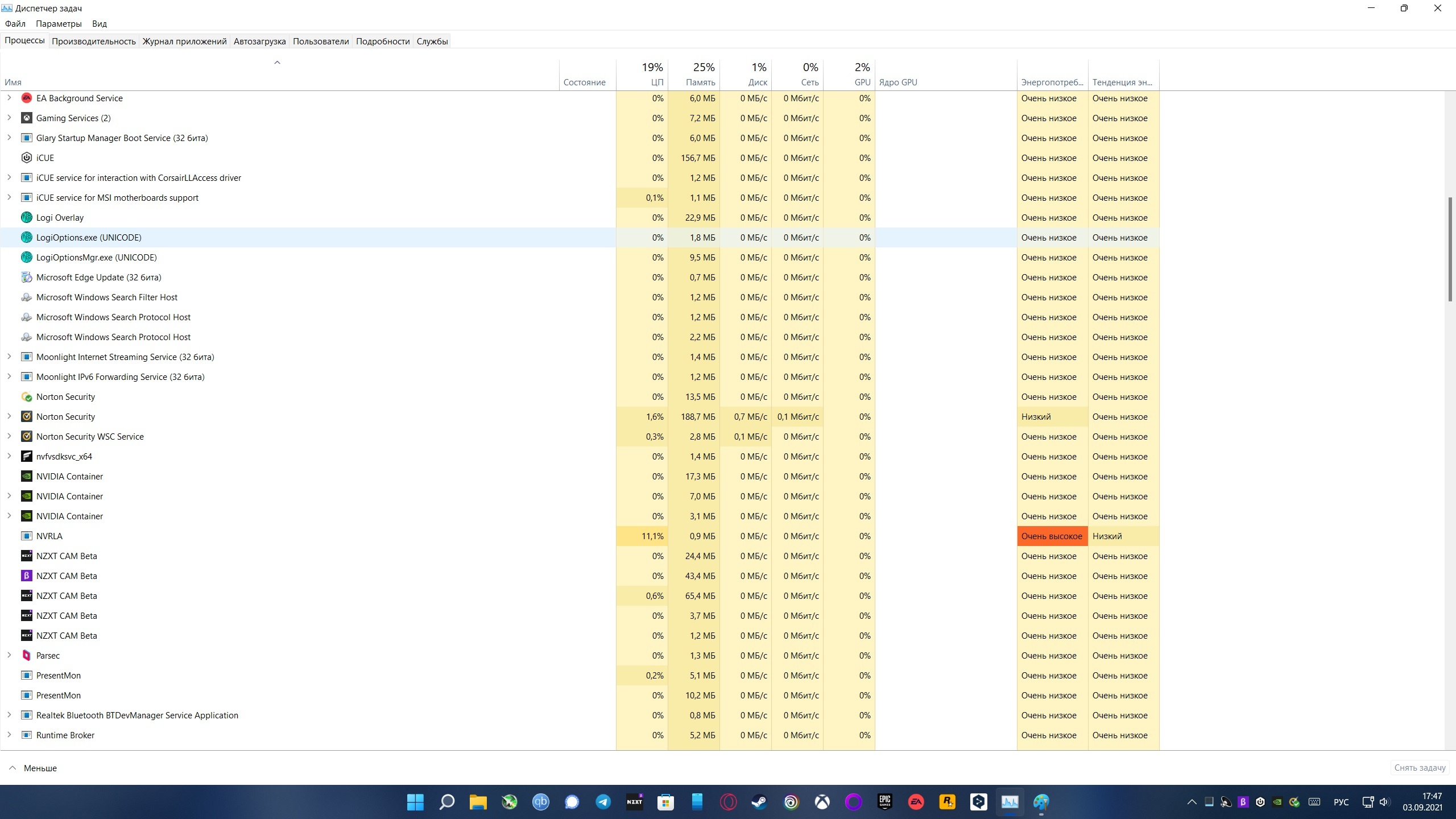This screenshot has height=819, width=1456.
Task: Expand the Gaming Services (2) group
Action: pyautogui.click(x=9, y=118)
